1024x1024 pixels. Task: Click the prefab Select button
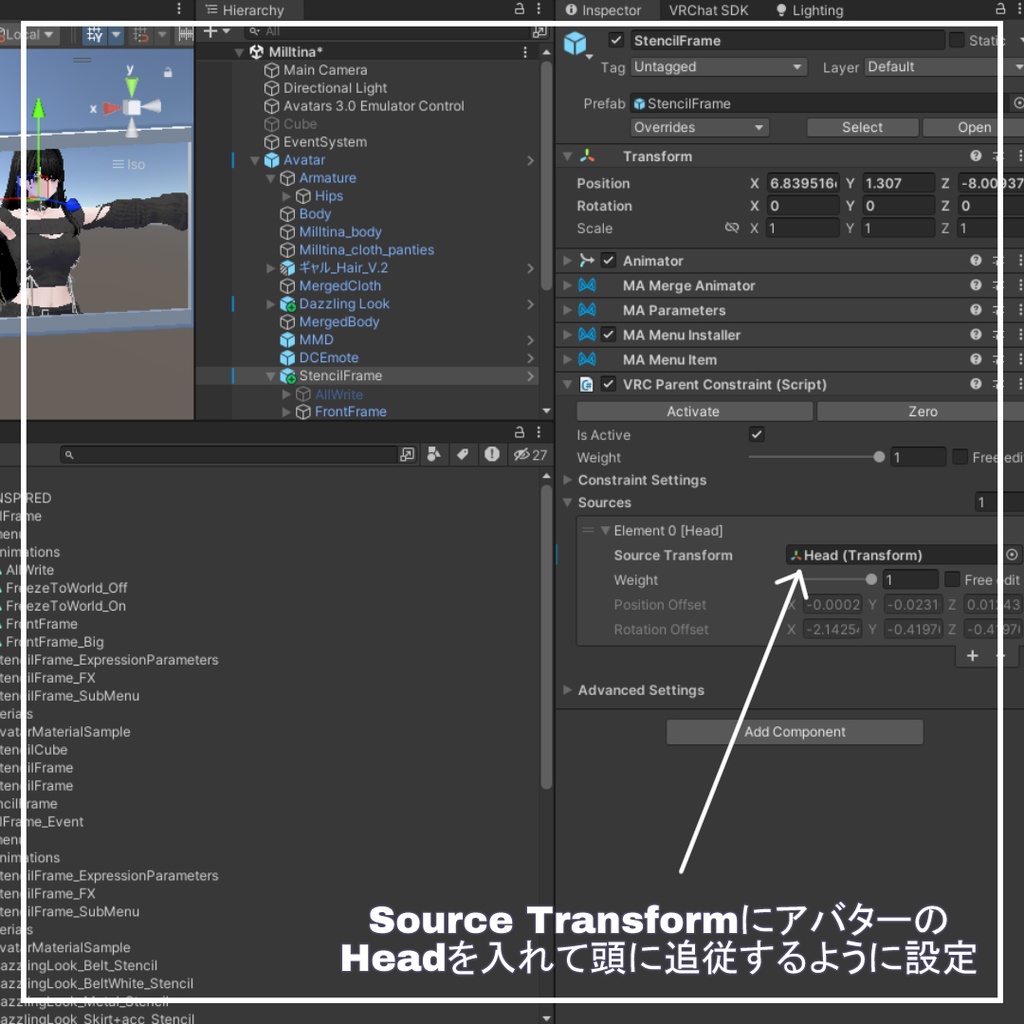(x=862, y=127)
